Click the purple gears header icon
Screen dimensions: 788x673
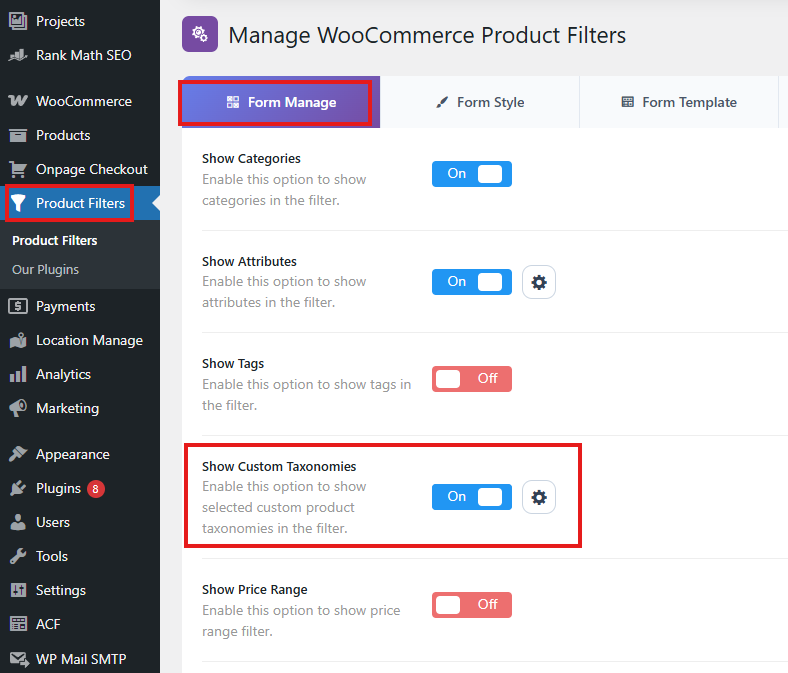200,34
